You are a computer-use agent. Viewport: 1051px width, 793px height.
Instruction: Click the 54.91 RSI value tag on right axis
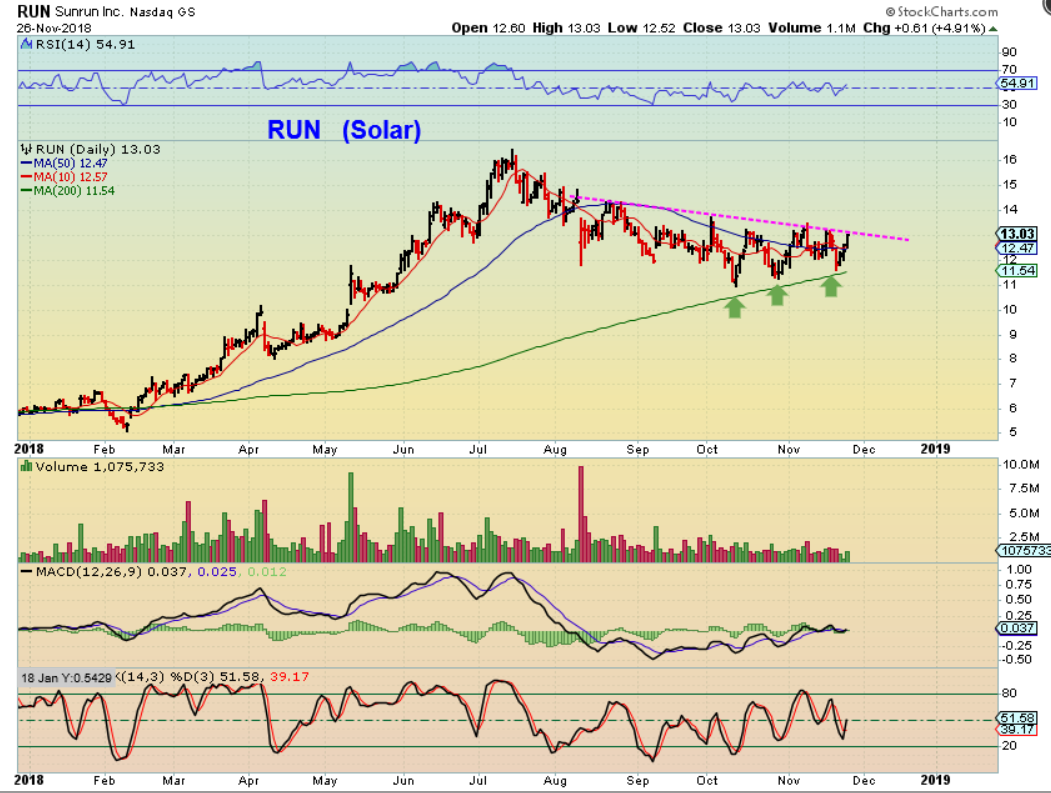pyautogui.click(x=1017, y=83)
